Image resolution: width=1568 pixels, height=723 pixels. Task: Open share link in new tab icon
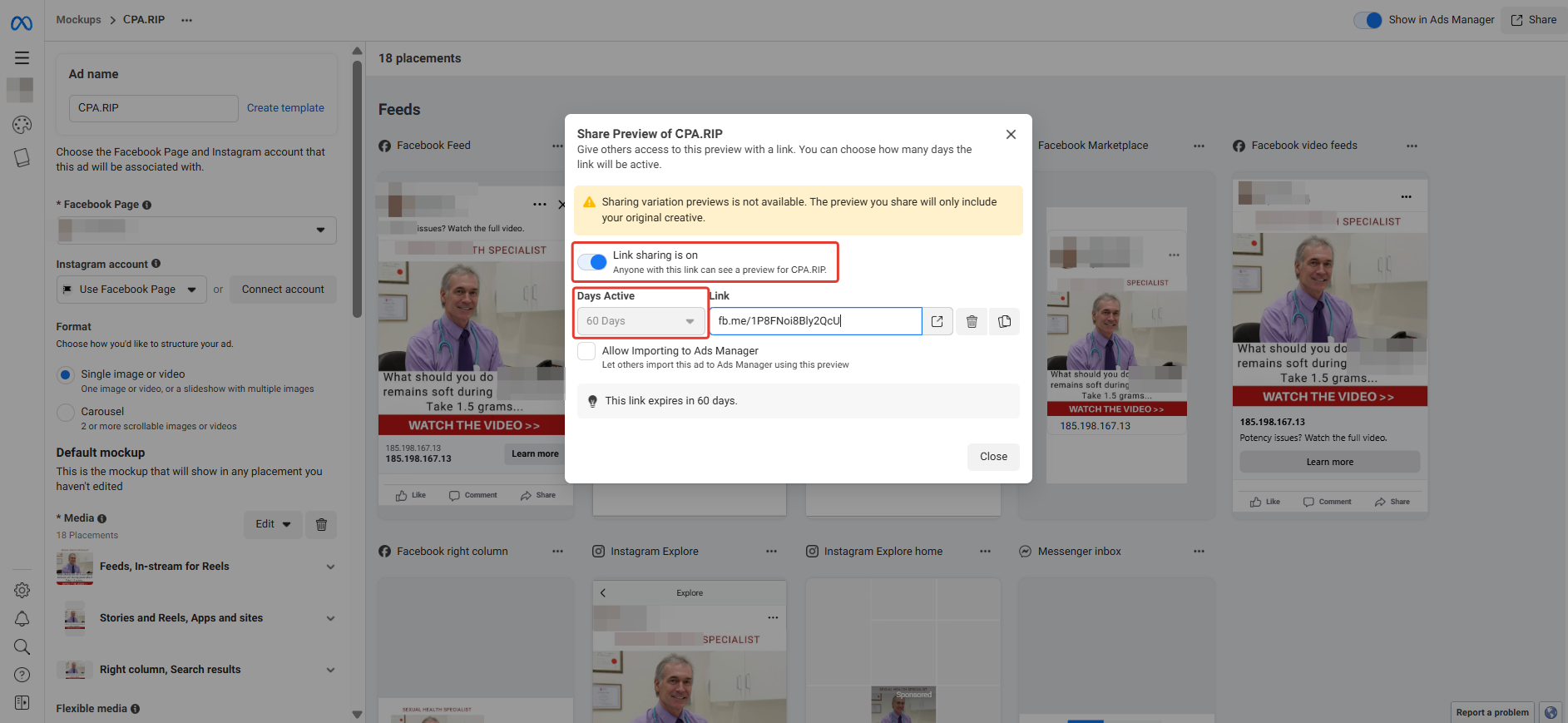click(937, 321)
